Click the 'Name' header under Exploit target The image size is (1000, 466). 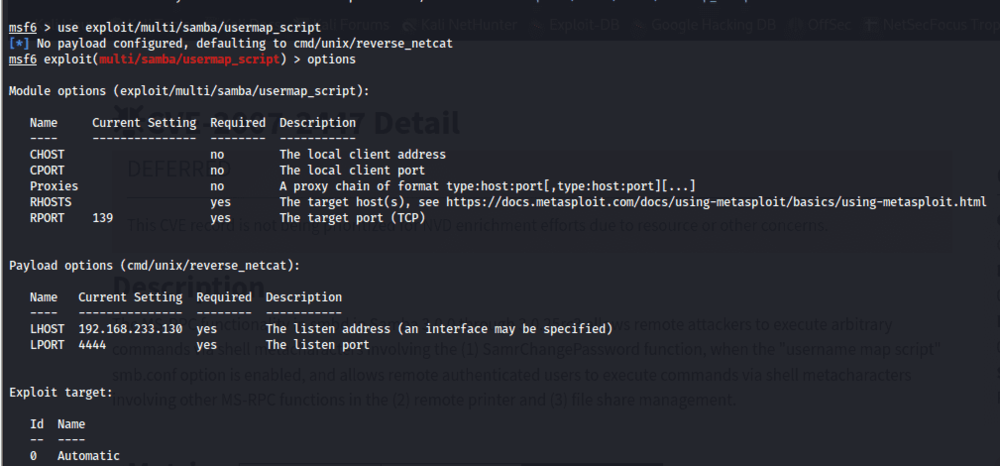(x=71, y=424)
